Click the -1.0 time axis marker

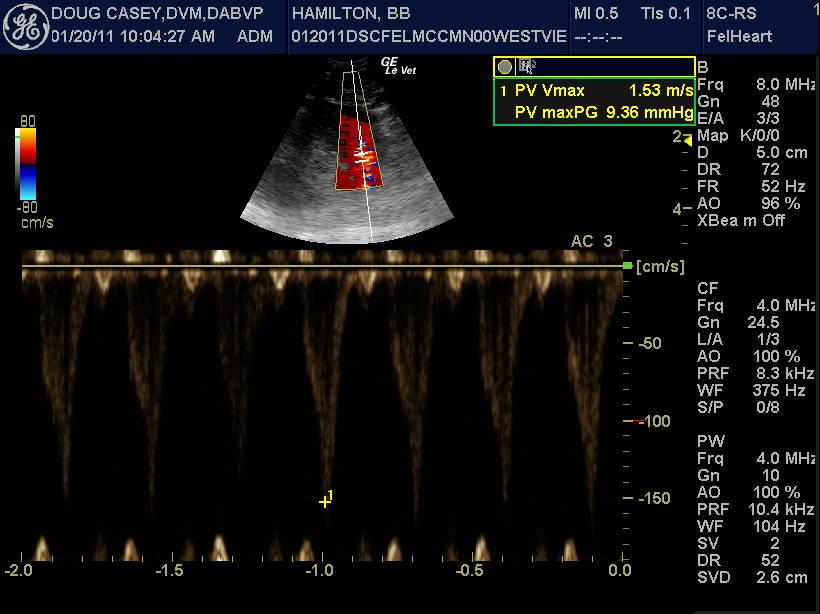(x=320, y=570)
